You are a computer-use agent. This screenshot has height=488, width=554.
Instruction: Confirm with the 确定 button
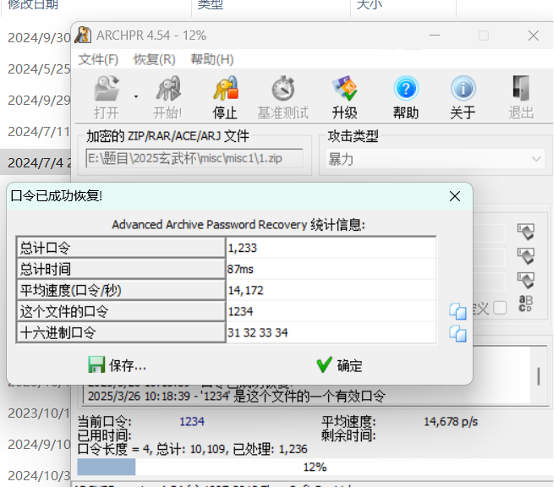tap(340, 365)
